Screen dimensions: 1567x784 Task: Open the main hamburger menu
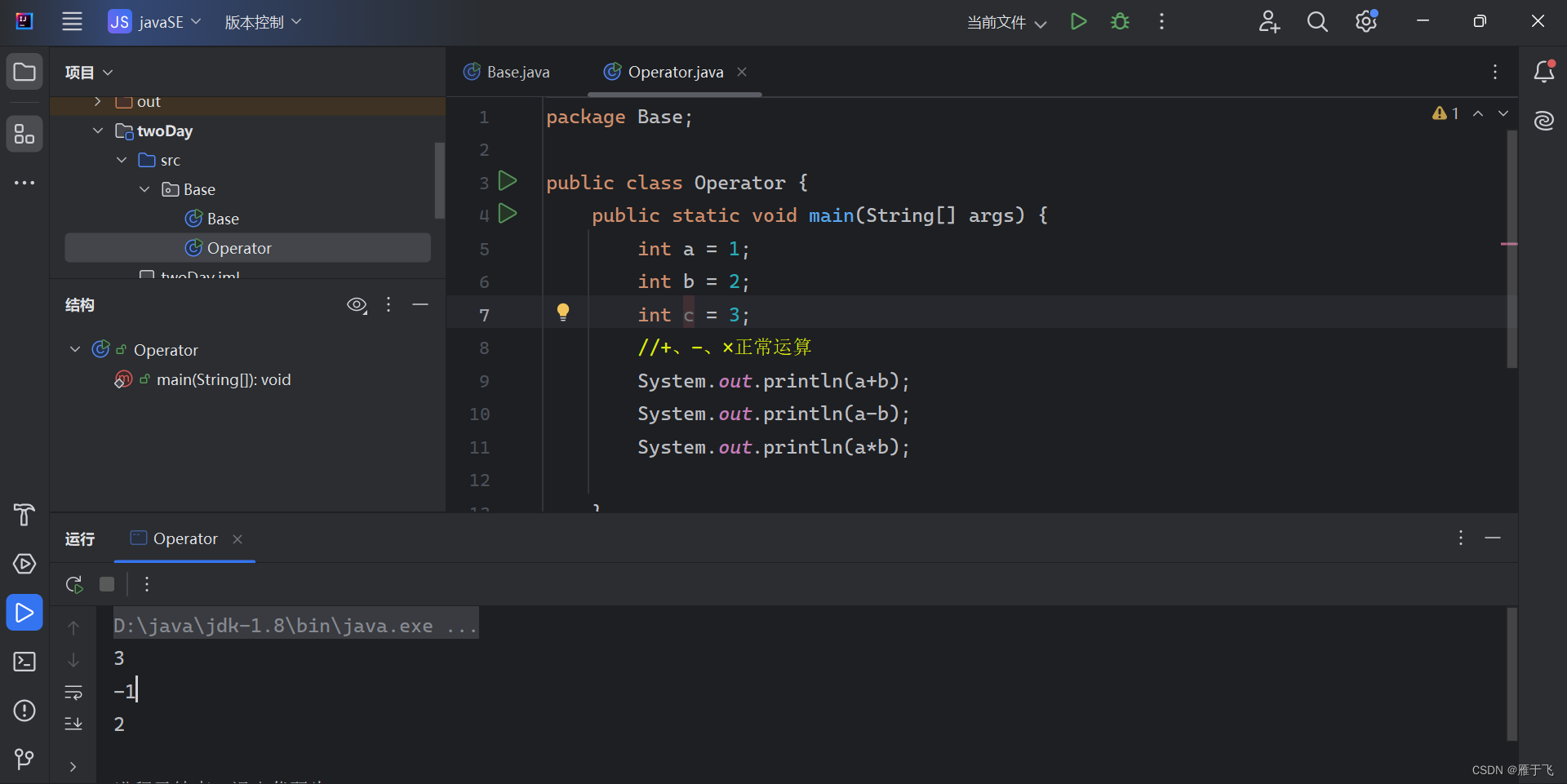pos(72,22)
